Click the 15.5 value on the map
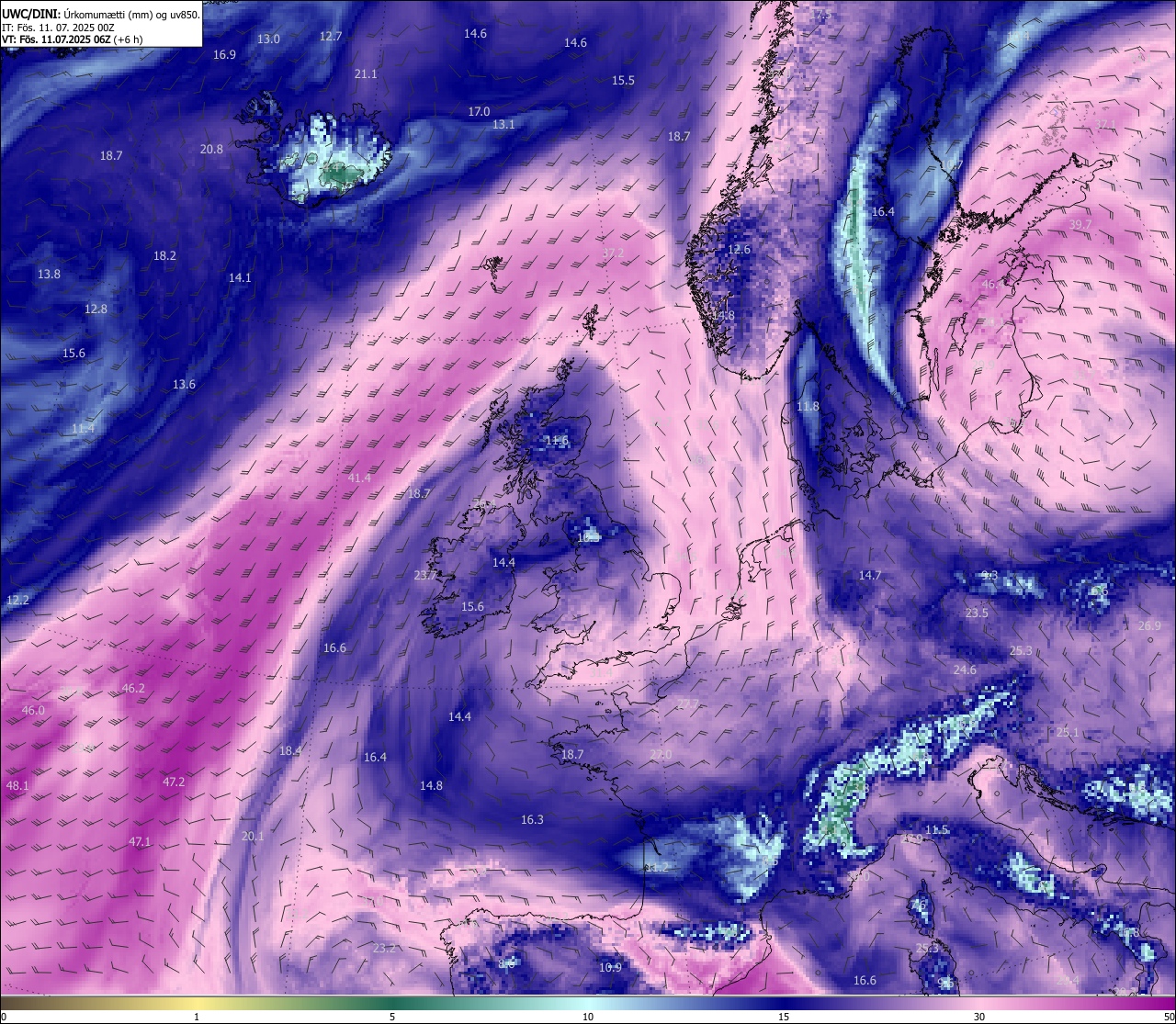 623,81
